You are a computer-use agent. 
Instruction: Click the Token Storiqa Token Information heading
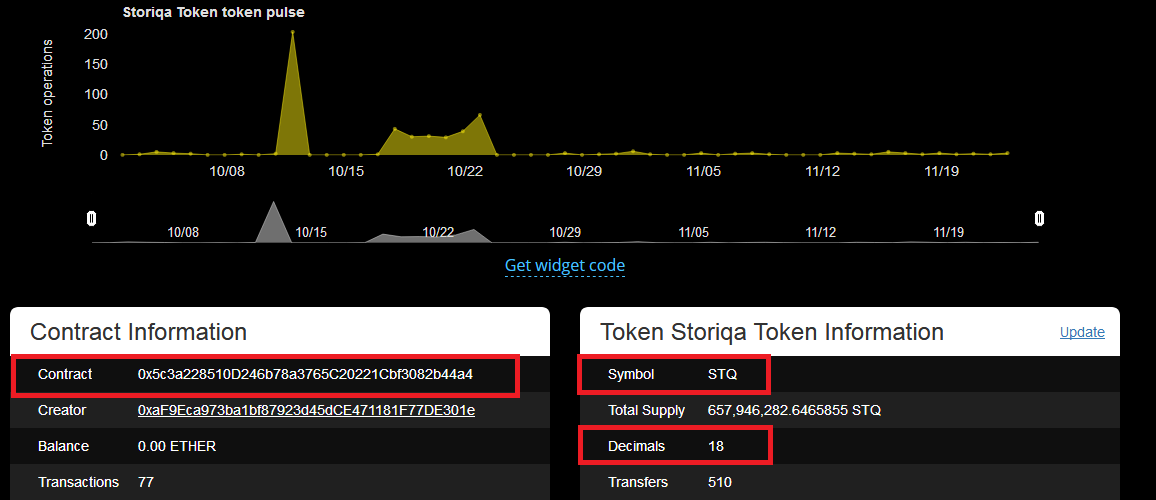click(x=772, y=332)
